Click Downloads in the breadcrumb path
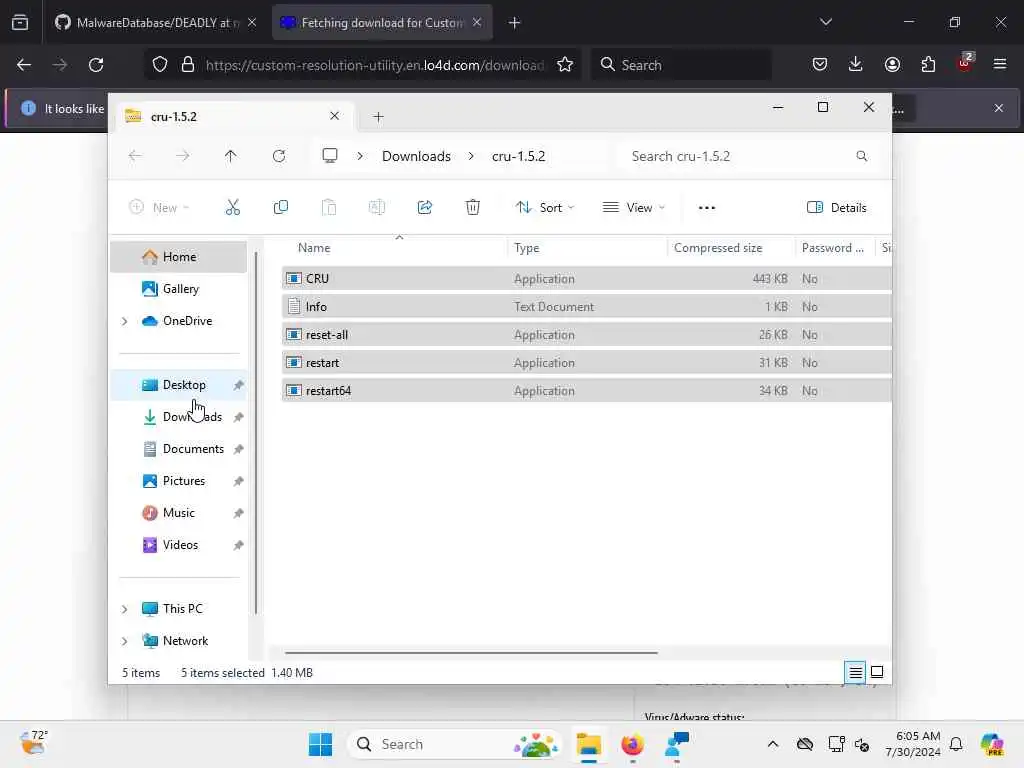The width and height of the screenshot is (1024, 768). click(416, 156)
